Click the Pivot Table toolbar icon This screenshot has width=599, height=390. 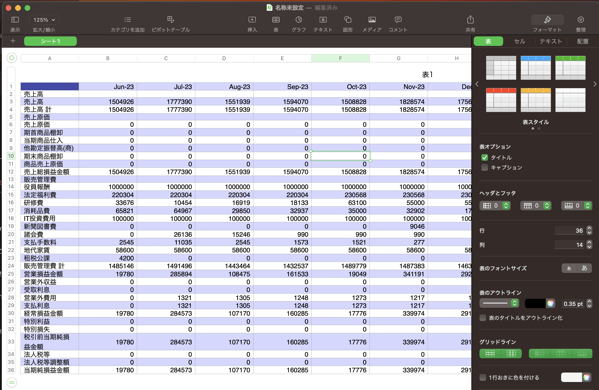pyautogui.click(x=170, y=19)
